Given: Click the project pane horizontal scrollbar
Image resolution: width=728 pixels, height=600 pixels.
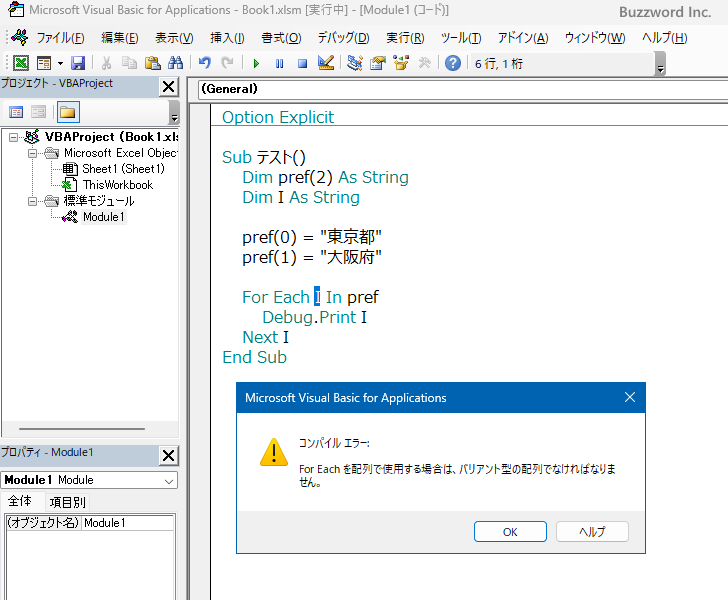Looking at the screenshot, I should [x=82, y=429].
